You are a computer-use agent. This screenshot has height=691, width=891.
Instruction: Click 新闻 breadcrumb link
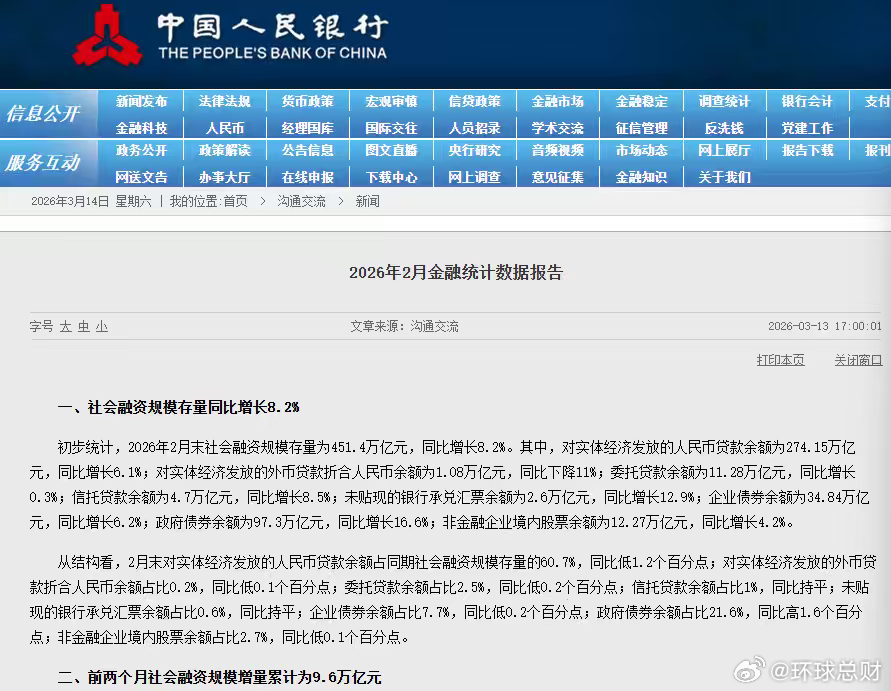coord(367,201)
